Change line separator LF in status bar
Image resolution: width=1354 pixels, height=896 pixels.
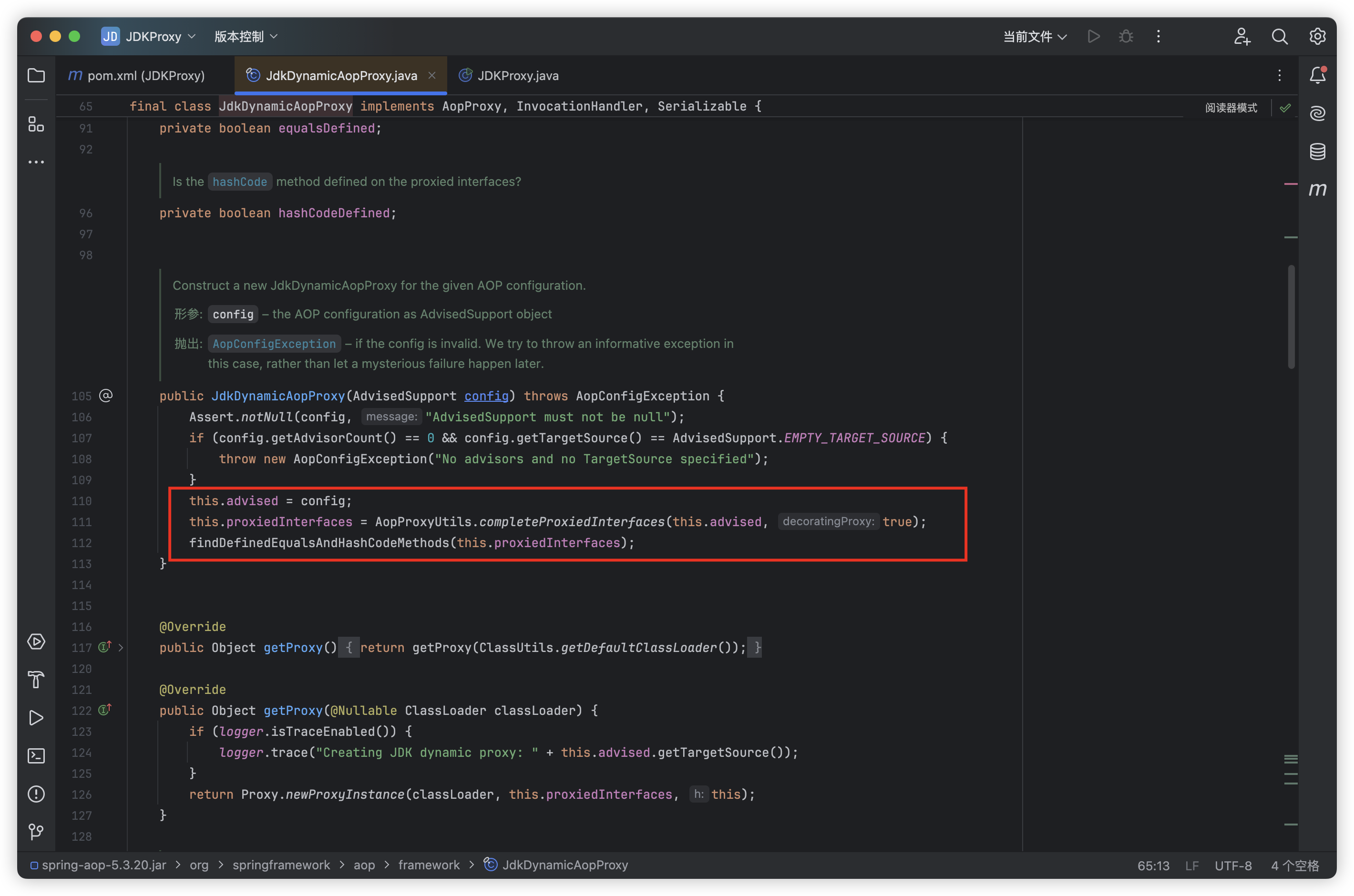pos(1192,865)
